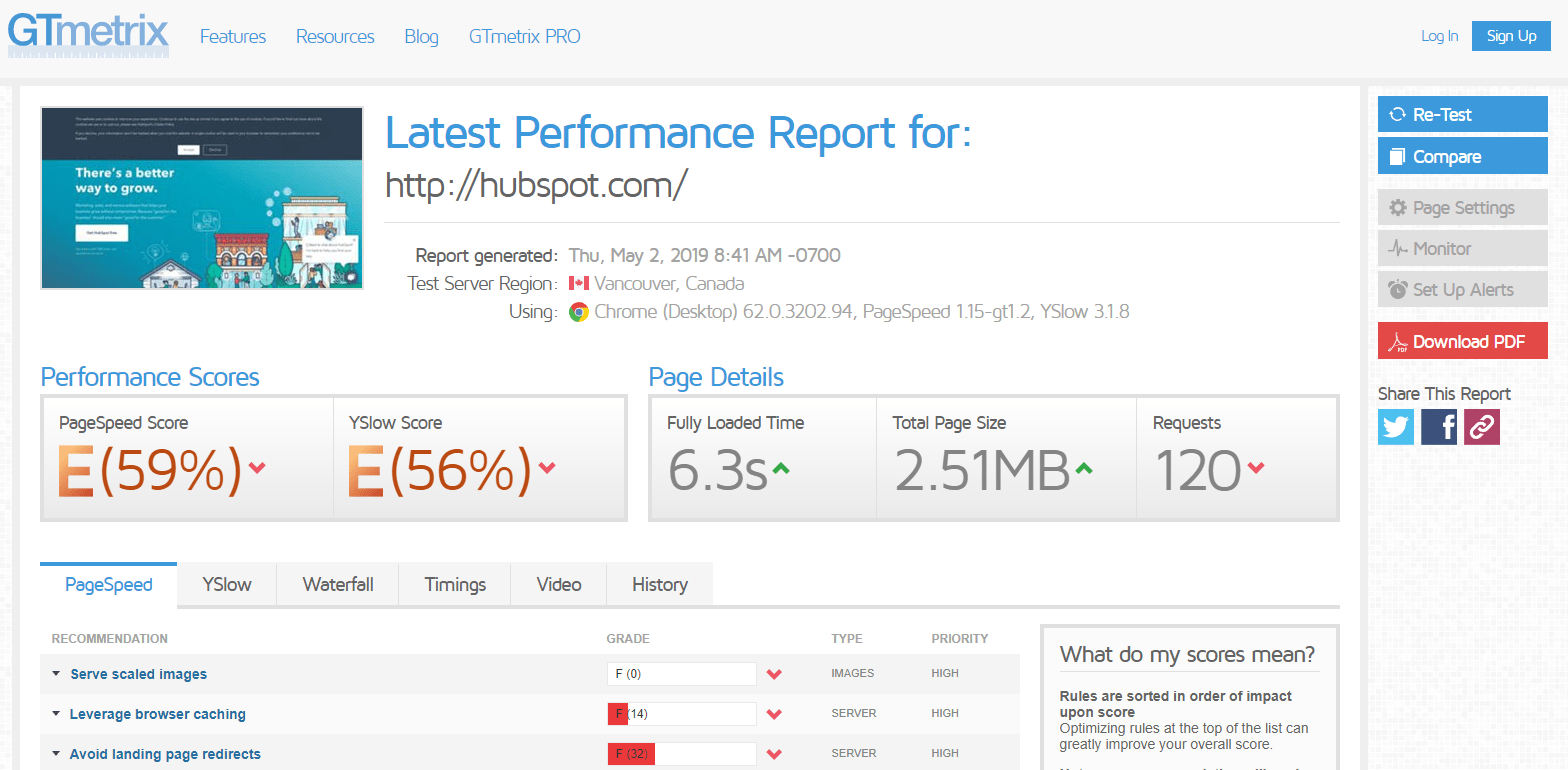Click the Canada flag icon

pyautogui.click(x=578, y=283)
